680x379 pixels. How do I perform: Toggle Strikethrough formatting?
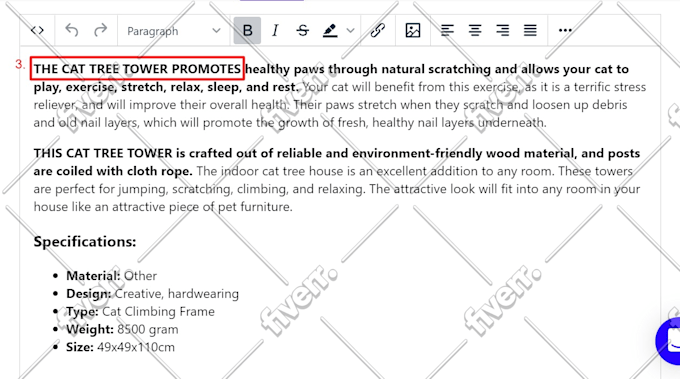(303, 30)
